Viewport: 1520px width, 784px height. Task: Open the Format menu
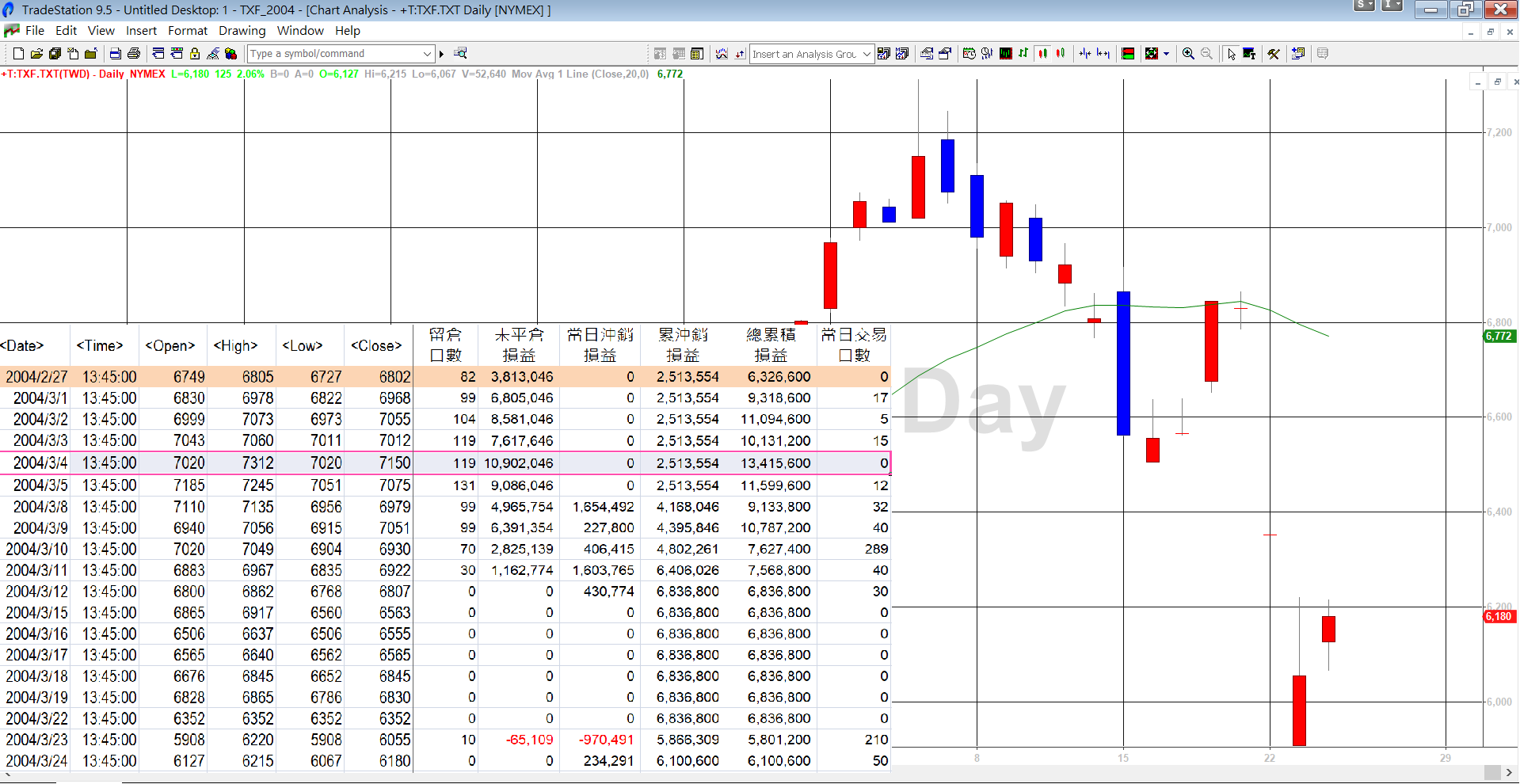pyautogui.click(x=187, y=31)
